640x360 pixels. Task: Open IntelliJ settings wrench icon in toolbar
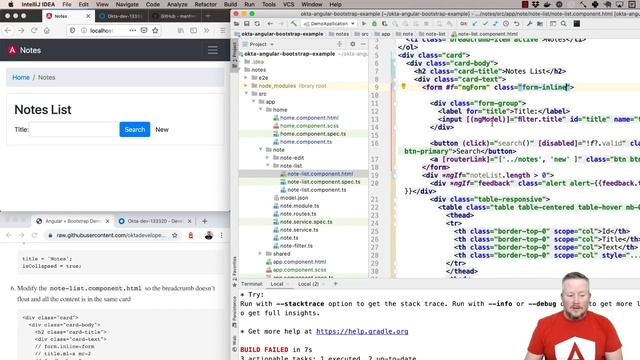click(529, 24)
